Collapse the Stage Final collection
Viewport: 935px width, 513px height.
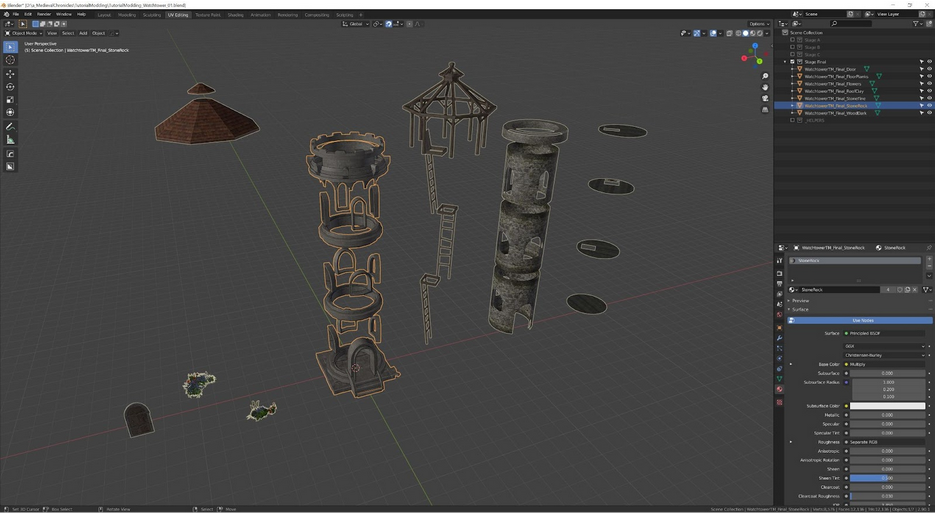(x=785, y=62)
